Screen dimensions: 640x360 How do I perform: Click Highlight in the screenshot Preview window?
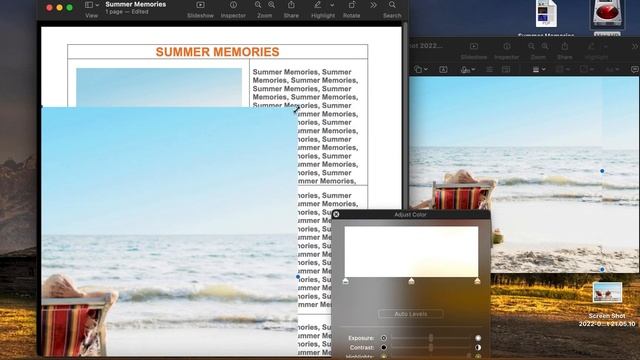pos(591,47)
